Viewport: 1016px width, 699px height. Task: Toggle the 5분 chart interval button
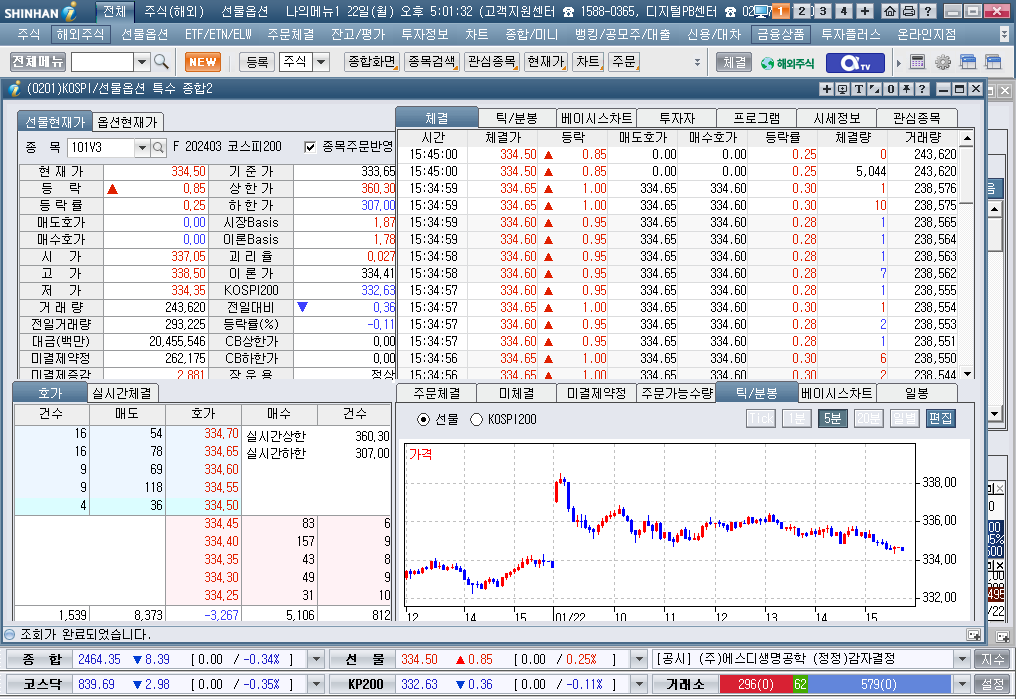(x=833, y=418)
